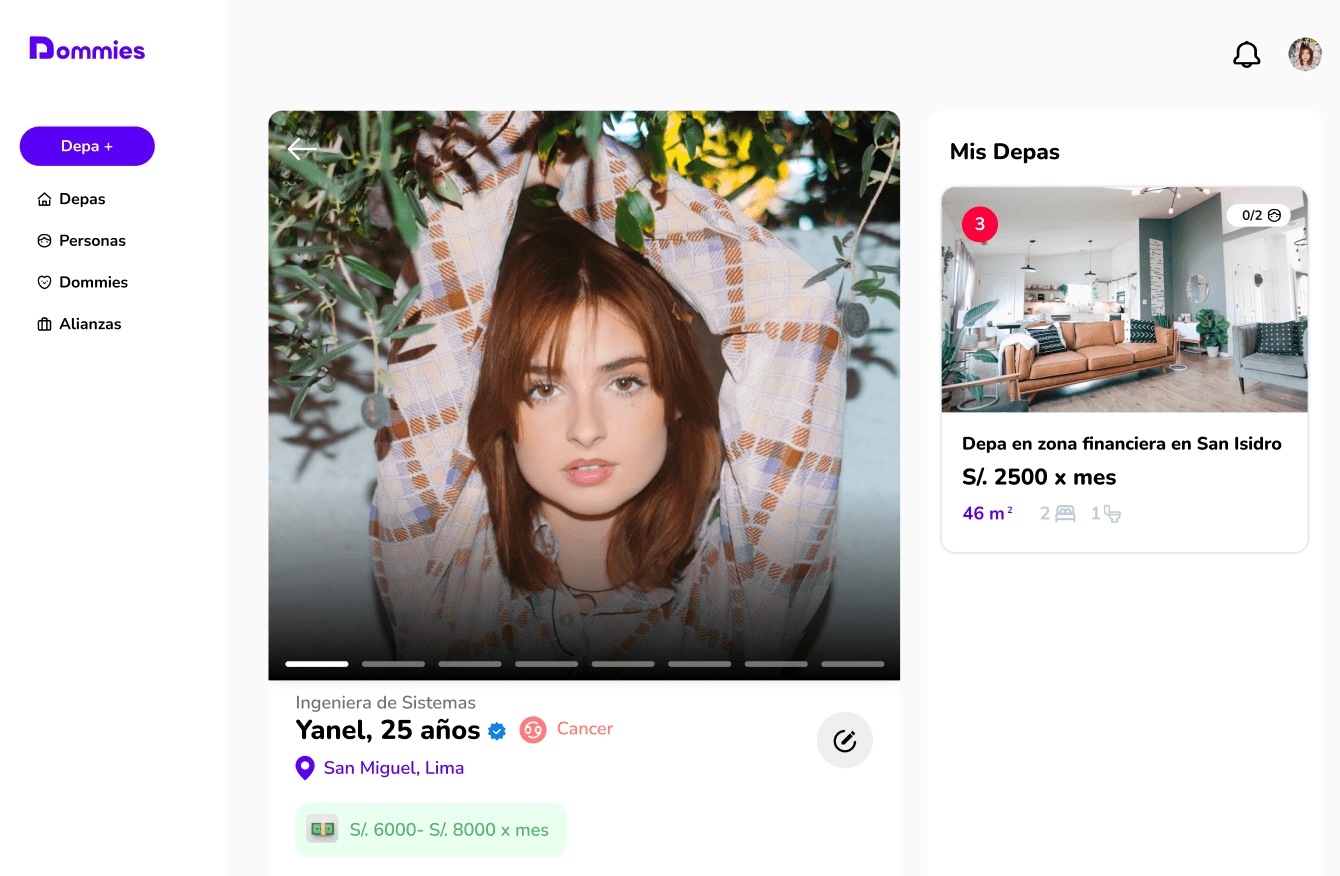Click the Depa + button
This screenshot has width=1340, height=876.
click(87, 146)
